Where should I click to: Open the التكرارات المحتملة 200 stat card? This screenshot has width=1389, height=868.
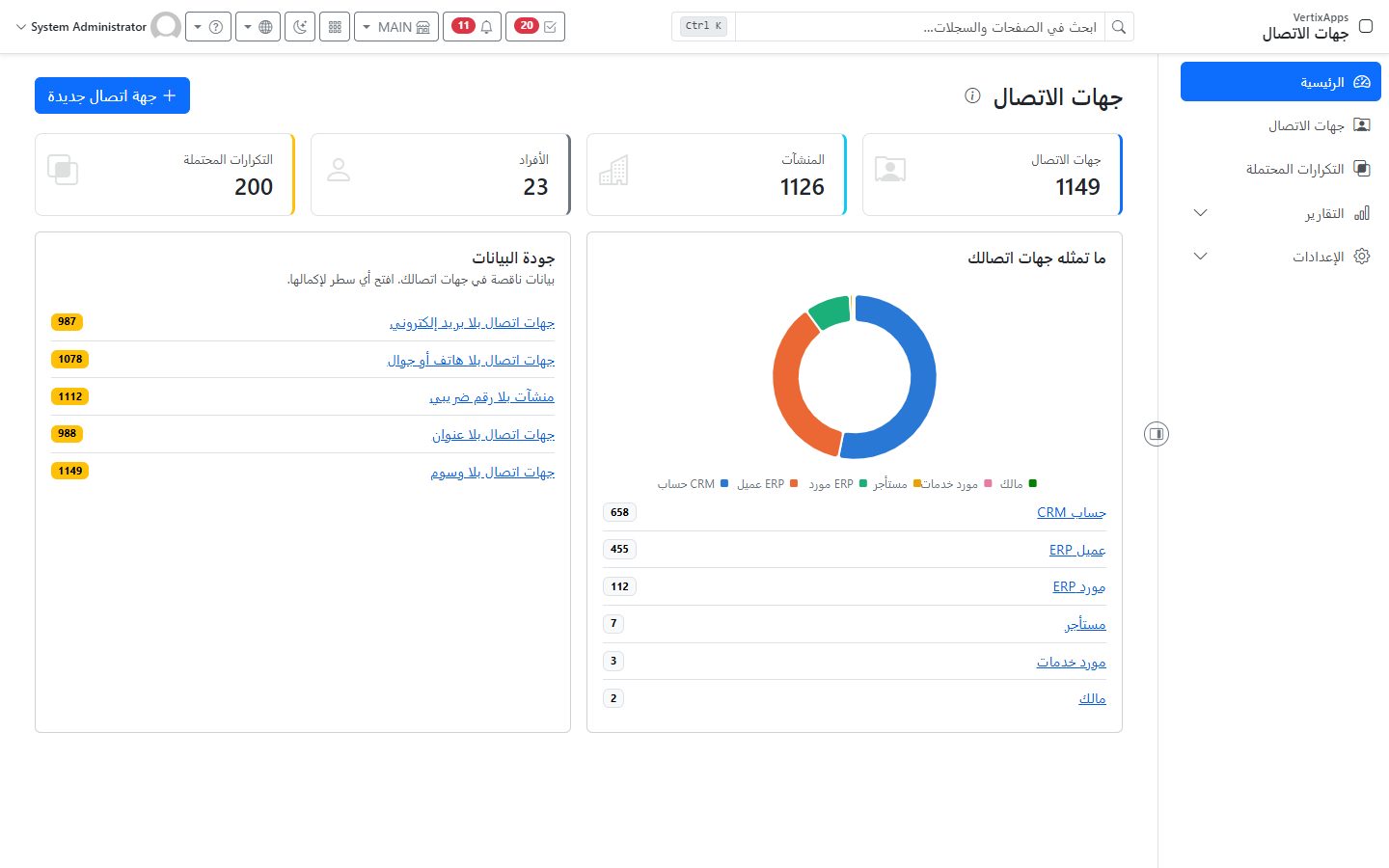click(x=165, y=175)
